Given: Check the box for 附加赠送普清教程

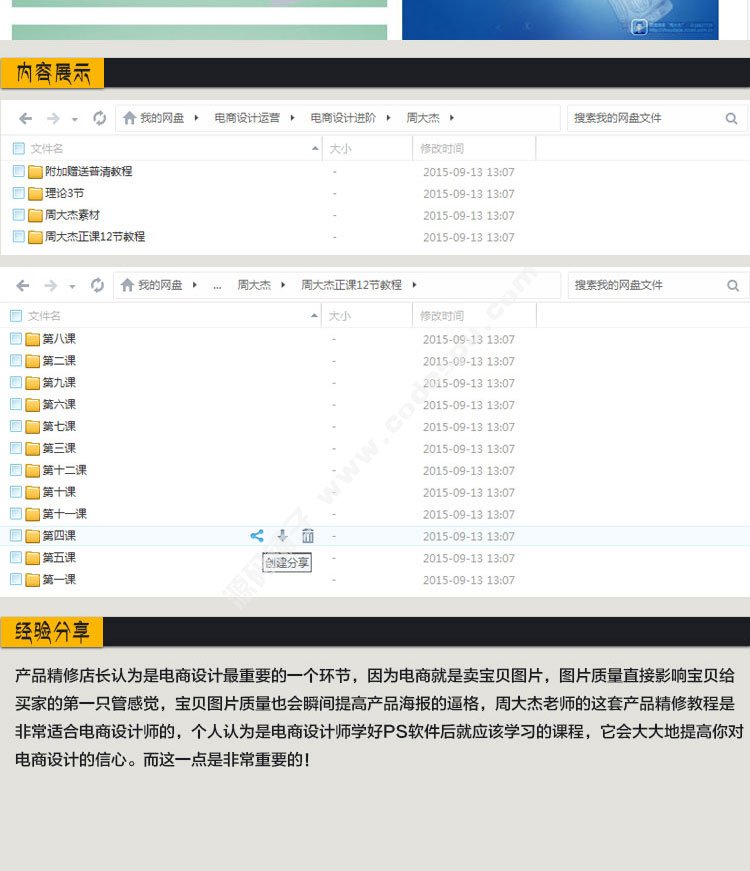Looking at the screenshot, I should click(x=18, y=171).
